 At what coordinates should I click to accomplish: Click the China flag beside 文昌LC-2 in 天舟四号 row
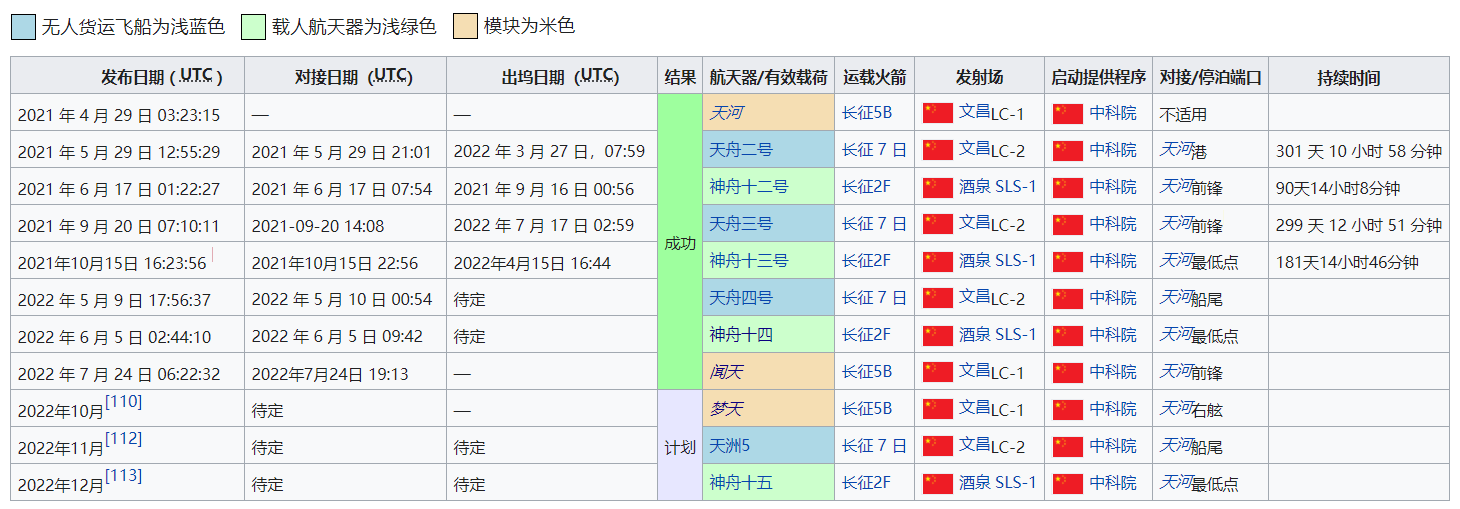tap(937, 298)
